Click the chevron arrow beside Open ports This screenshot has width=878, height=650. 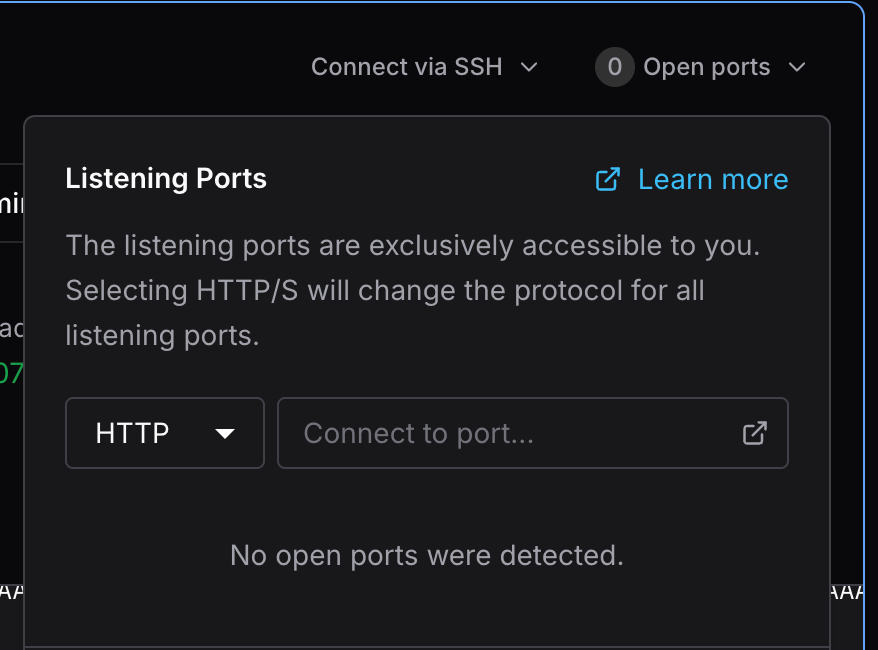click(x=797, y=67)
